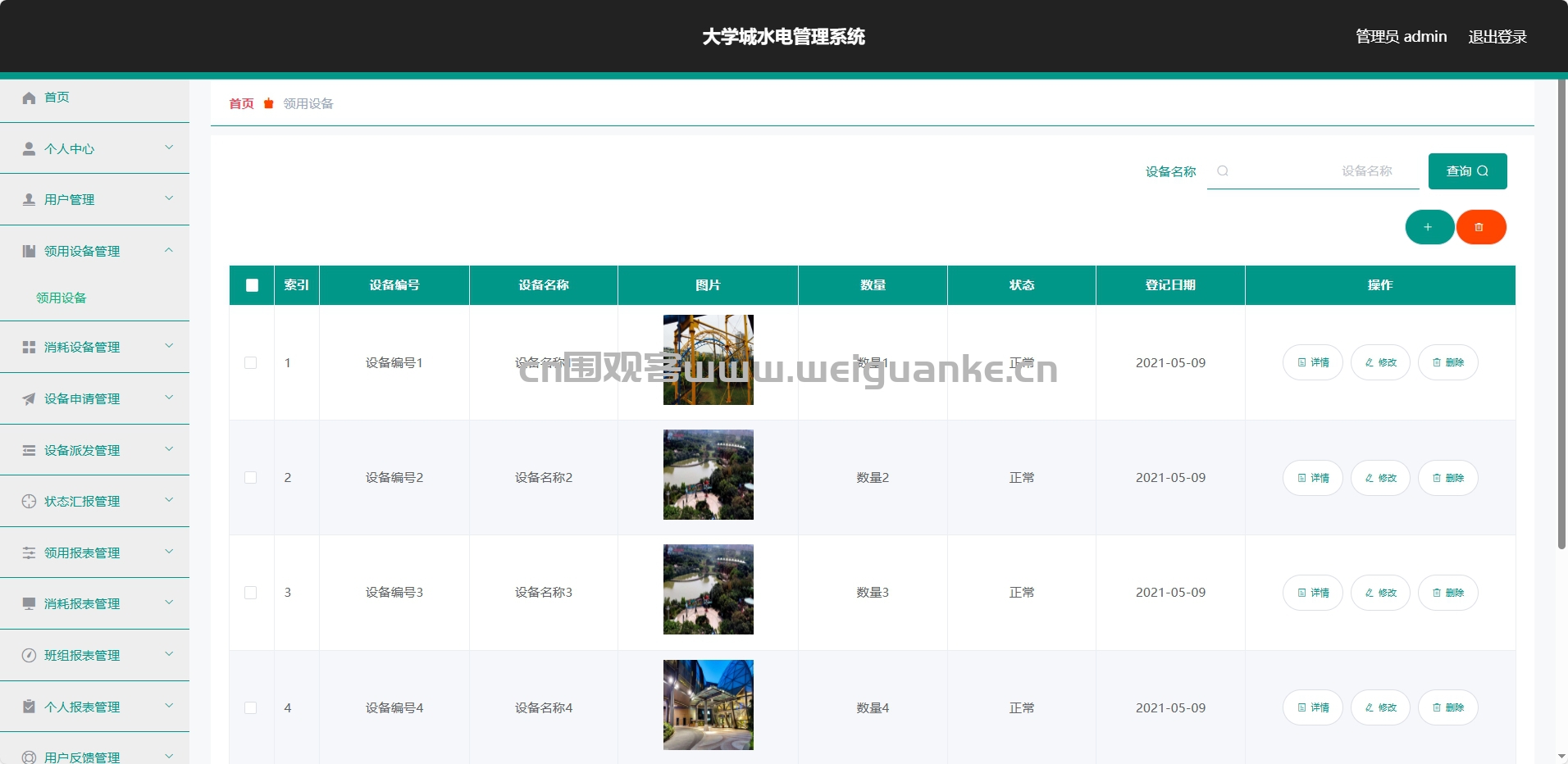Click 详情 for 设备编号1
Image resolution: width=1568 pixels, height=764 pixels.
pyautogui.click(x=1313, y=362)
